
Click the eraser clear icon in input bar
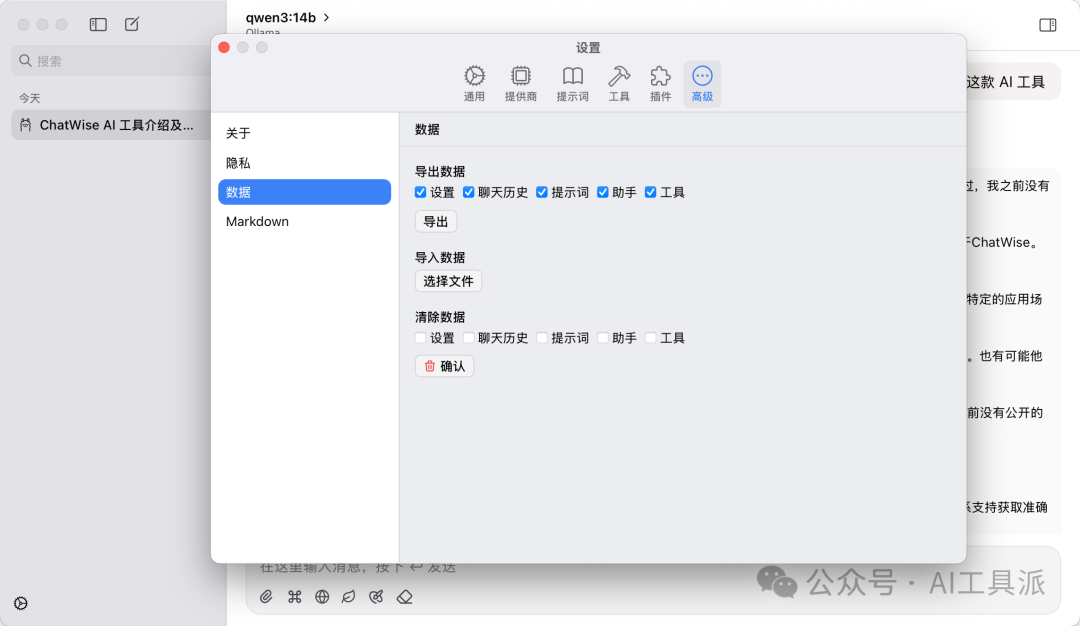click(x=404, y=596)
